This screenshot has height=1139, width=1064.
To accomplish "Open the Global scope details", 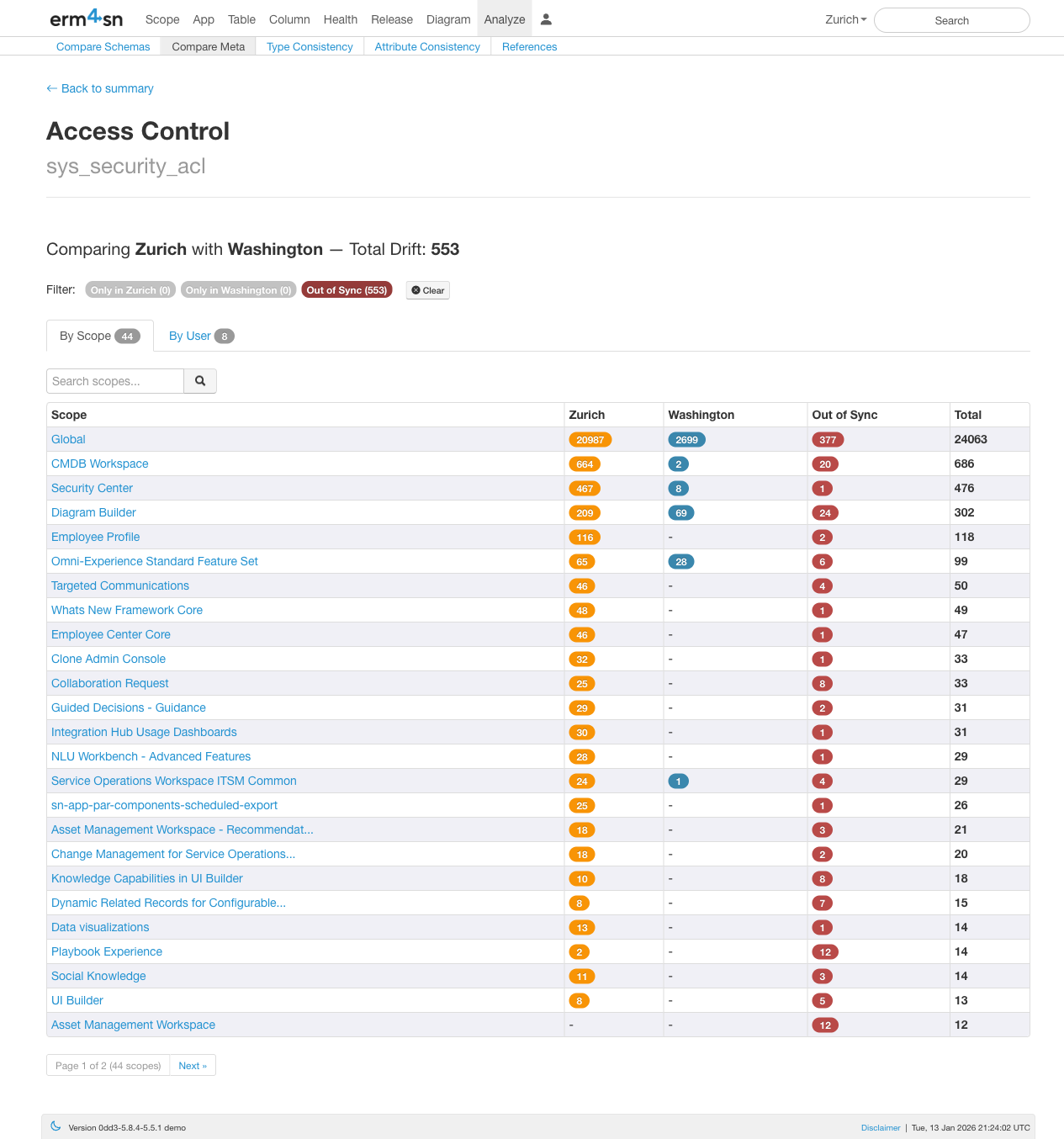I will [67, 439].
